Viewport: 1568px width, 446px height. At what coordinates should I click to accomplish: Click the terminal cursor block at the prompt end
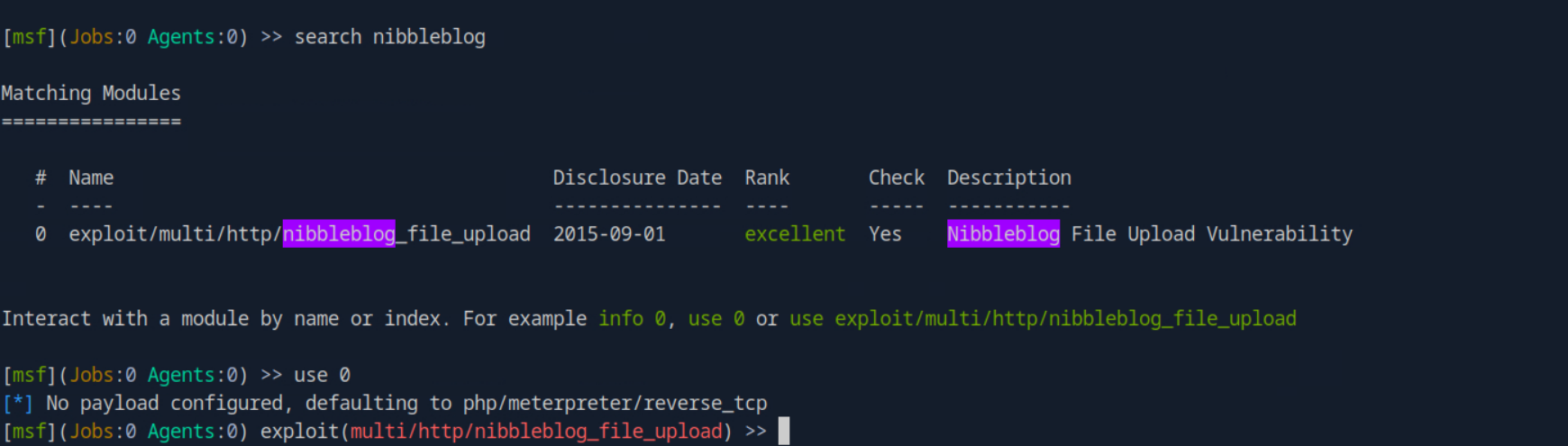point(784,432)
